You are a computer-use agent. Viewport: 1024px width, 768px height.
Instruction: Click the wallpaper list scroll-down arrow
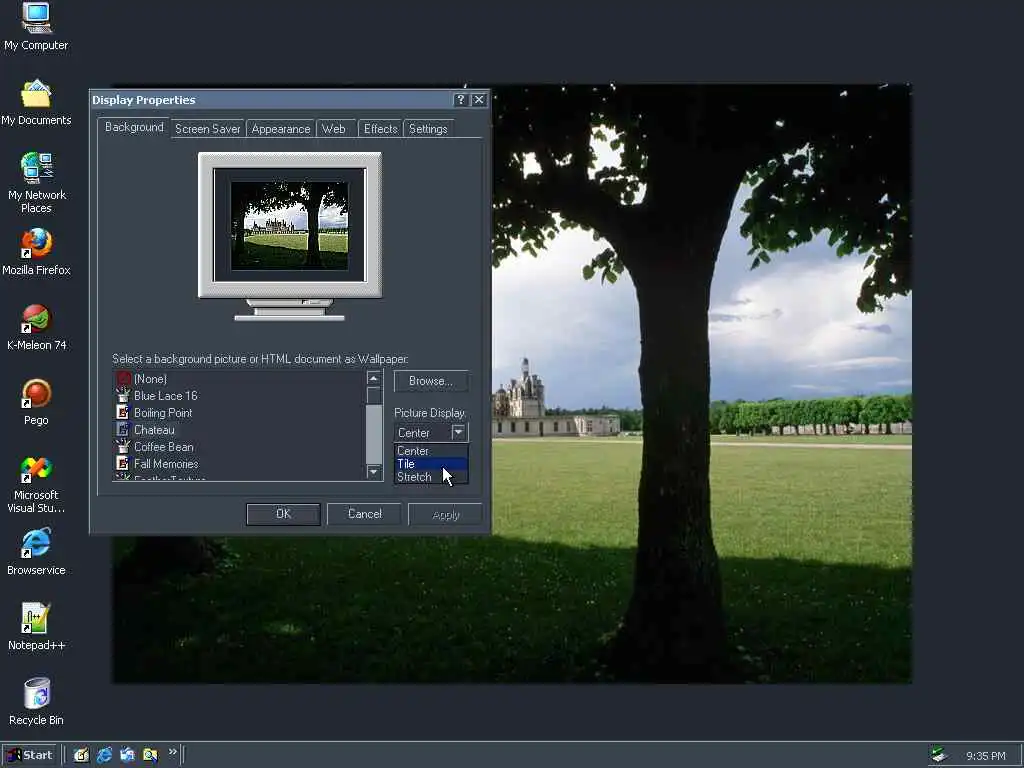(374, 472)
